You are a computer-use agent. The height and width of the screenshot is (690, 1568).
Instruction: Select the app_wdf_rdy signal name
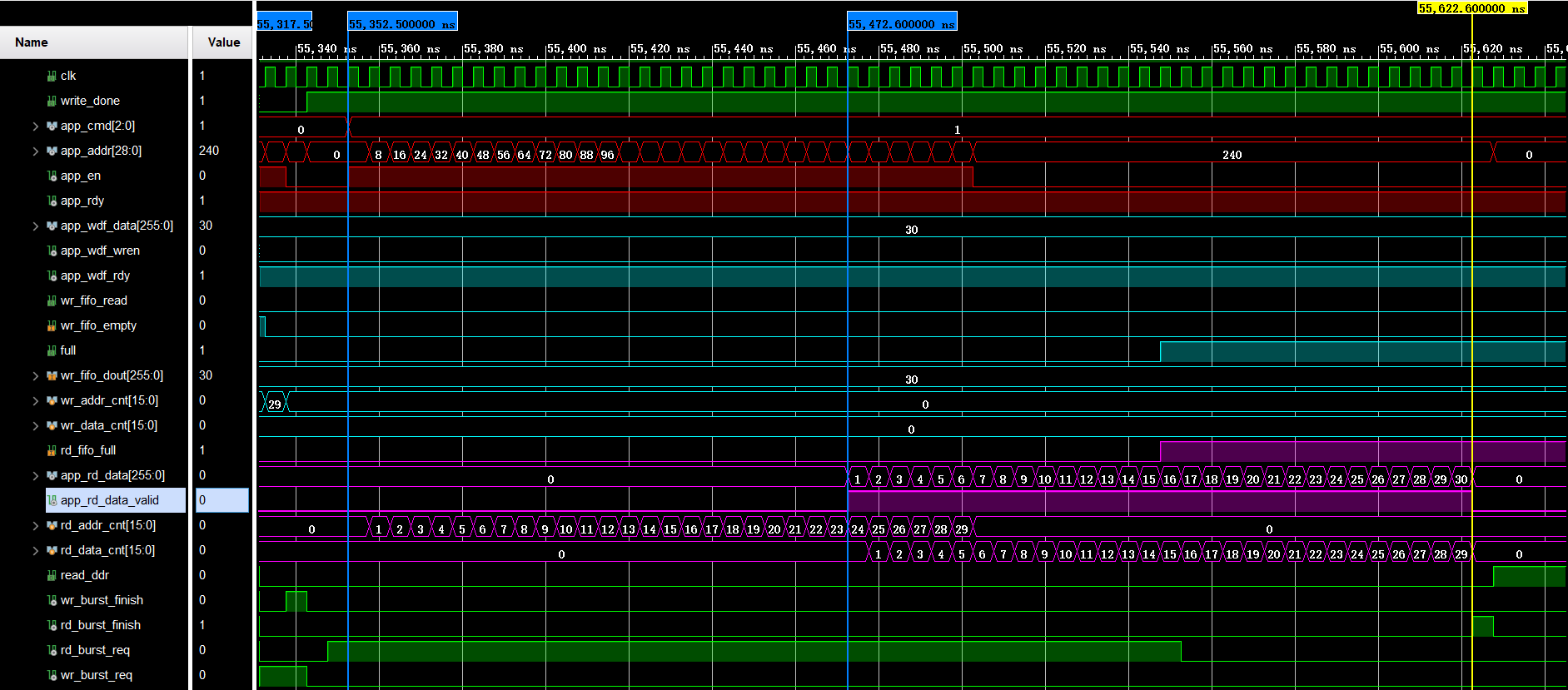coord(95,276)
